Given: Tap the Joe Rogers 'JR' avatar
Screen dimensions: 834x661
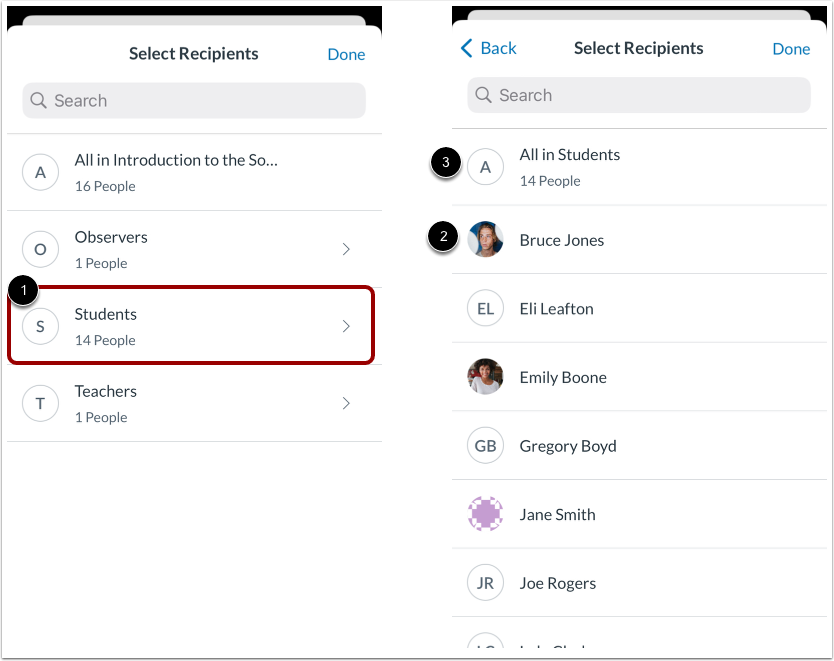Looking at the screenshot, I should tap(485, 583).
